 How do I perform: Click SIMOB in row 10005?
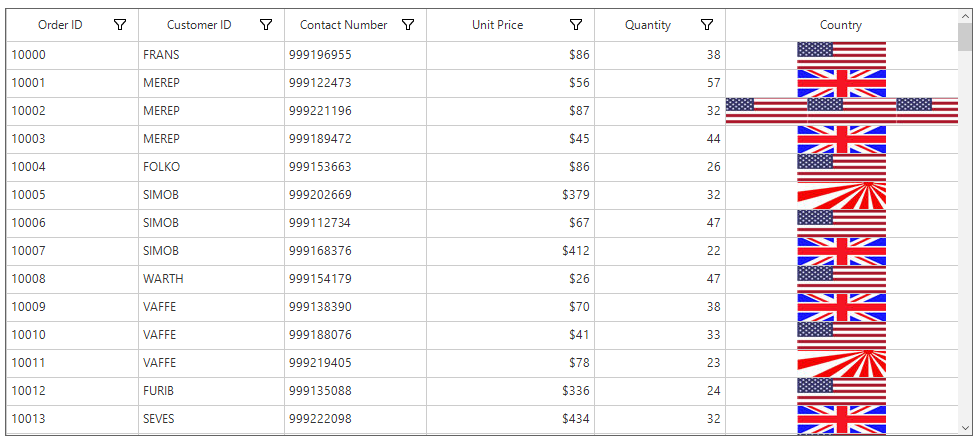(212, 195)
